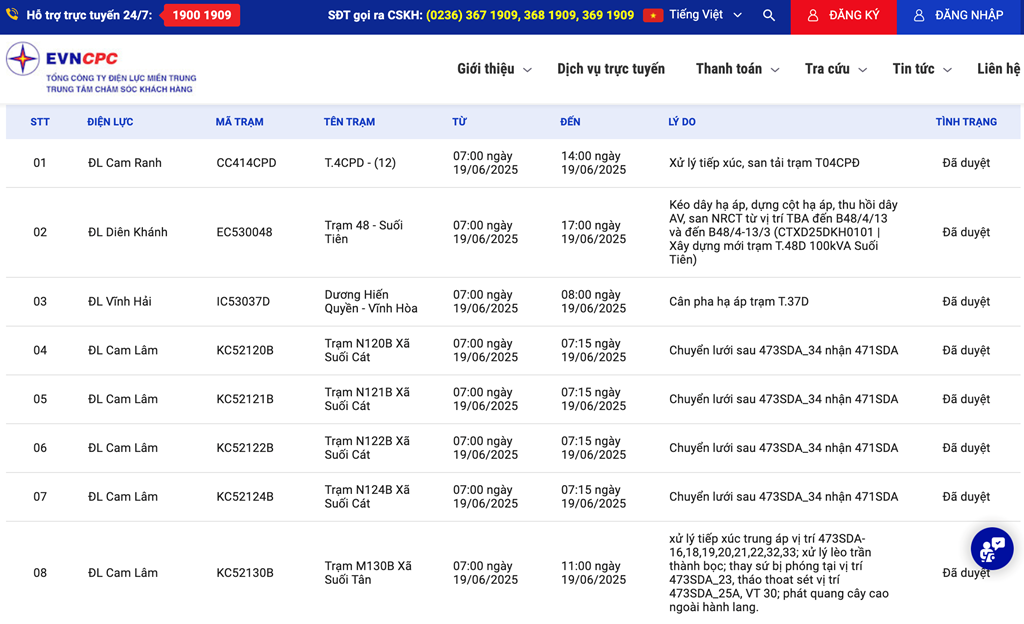Screen dimensions: 1024x624
Task: Click the Vietnam flag icon
Action: (652, 15)
